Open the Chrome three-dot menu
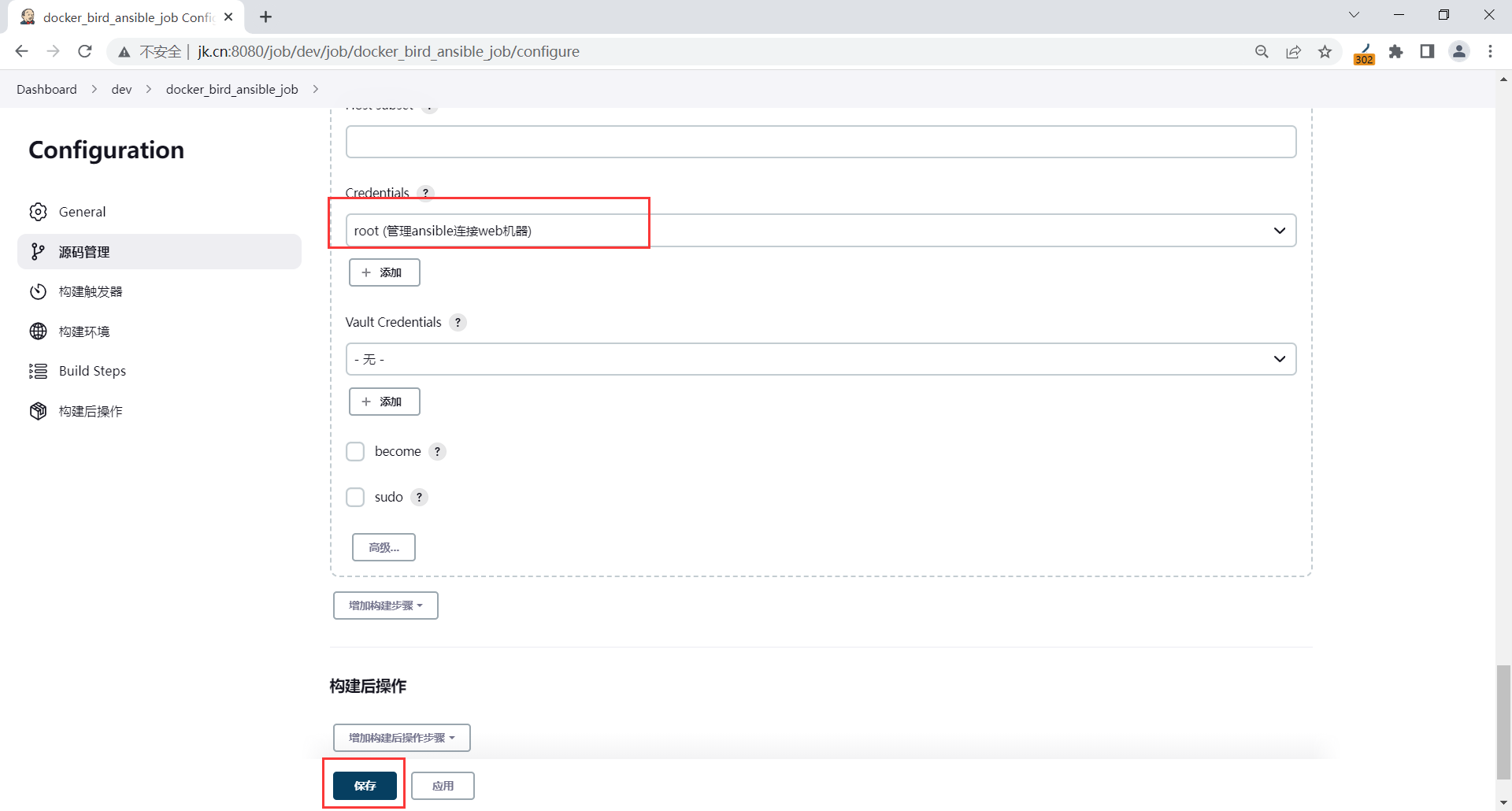 1490,51
